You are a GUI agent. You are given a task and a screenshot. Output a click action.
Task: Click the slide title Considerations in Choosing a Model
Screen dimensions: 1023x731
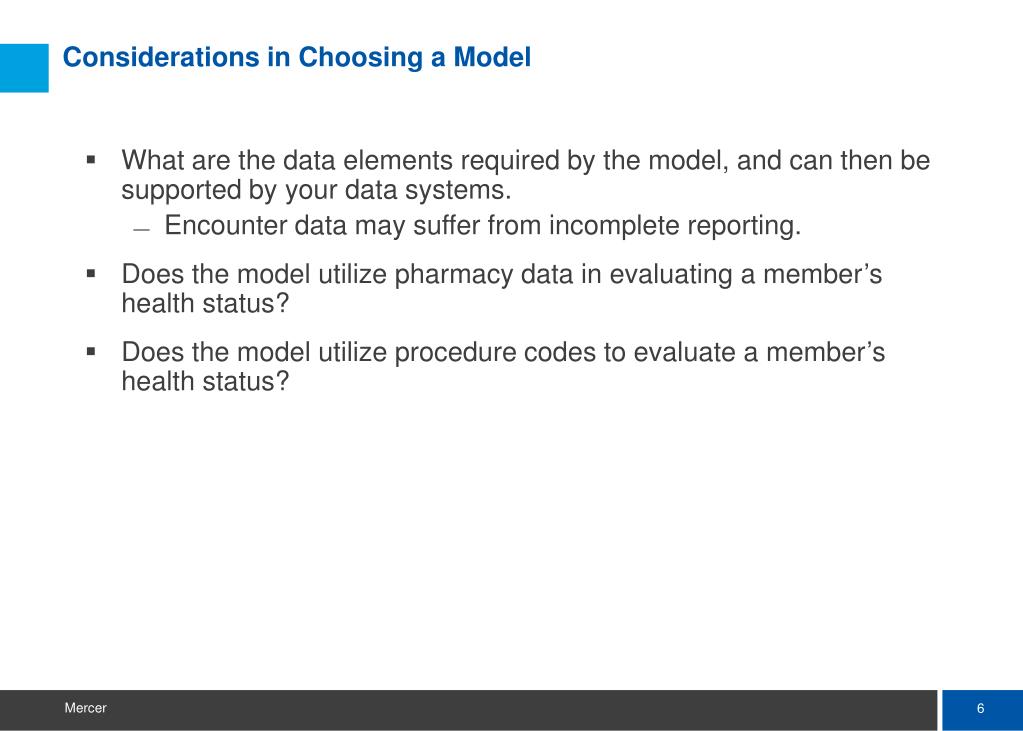click(297, 57)
